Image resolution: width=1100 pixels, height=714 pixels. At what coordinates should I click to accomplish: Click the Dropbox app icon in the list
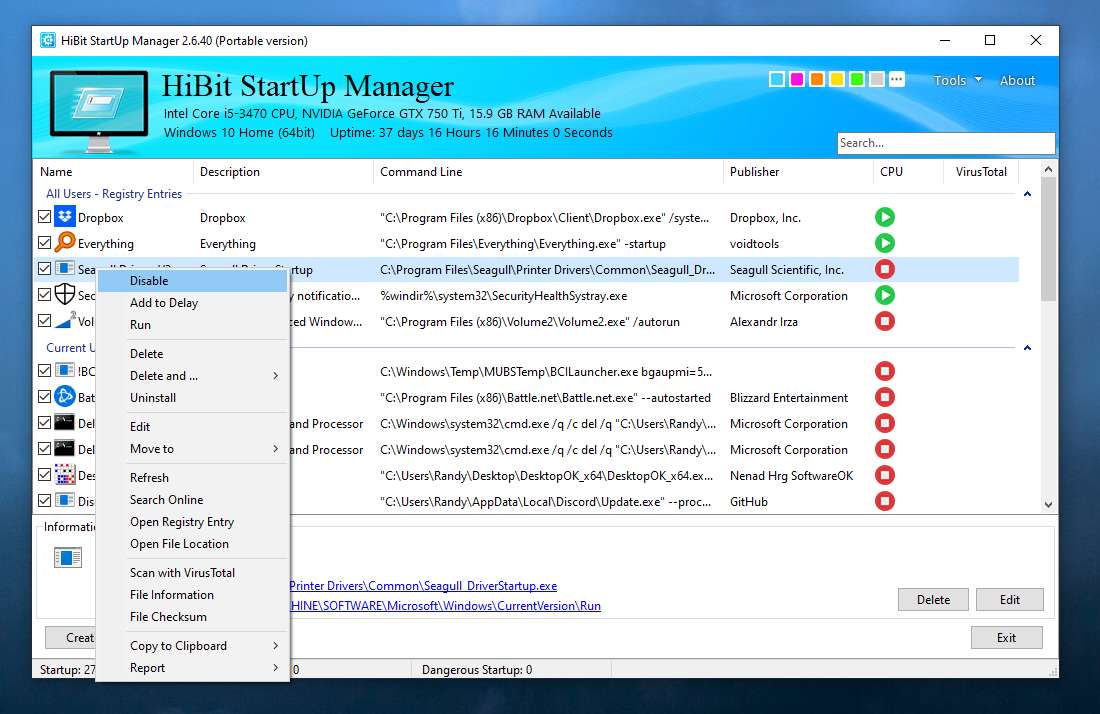click(65, 217)
